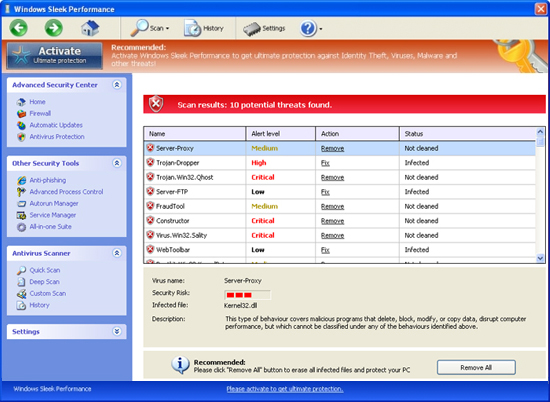This screenshot has height=402, width=550.
Task: Open the Automatic Updates link
Action: coord(56,125)
